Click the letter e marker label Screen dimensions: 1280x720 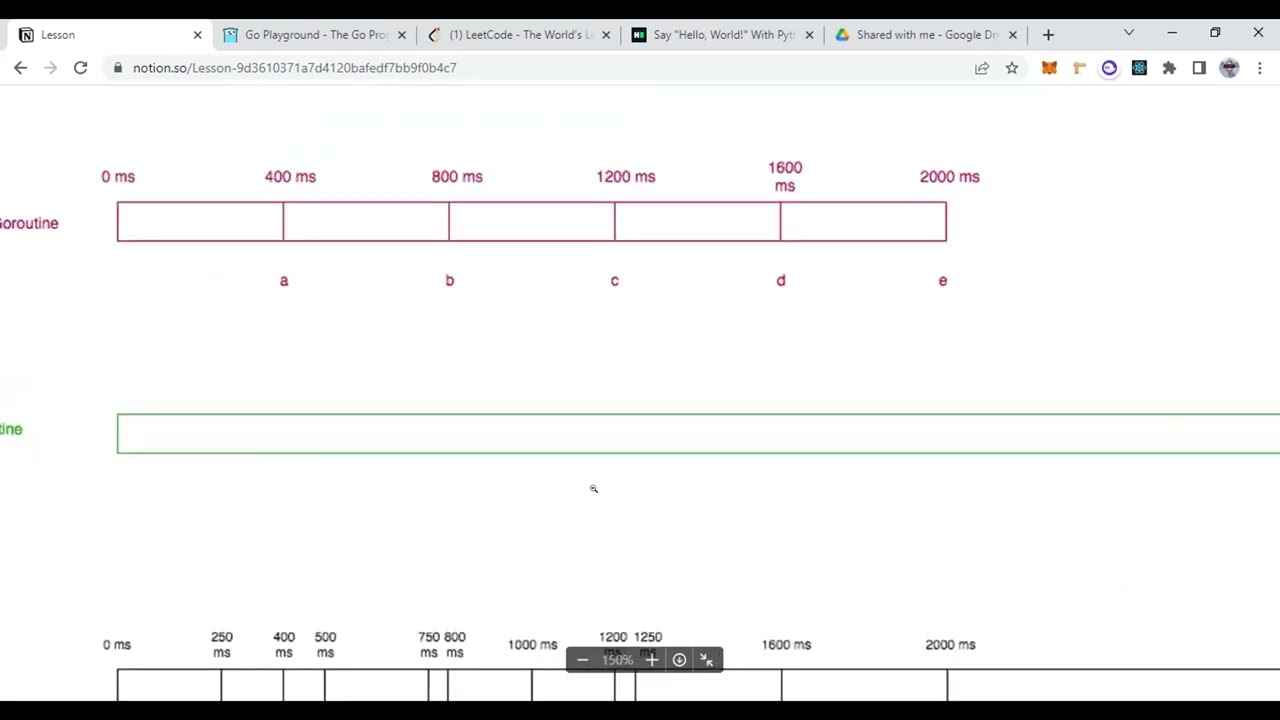[943, 281]
